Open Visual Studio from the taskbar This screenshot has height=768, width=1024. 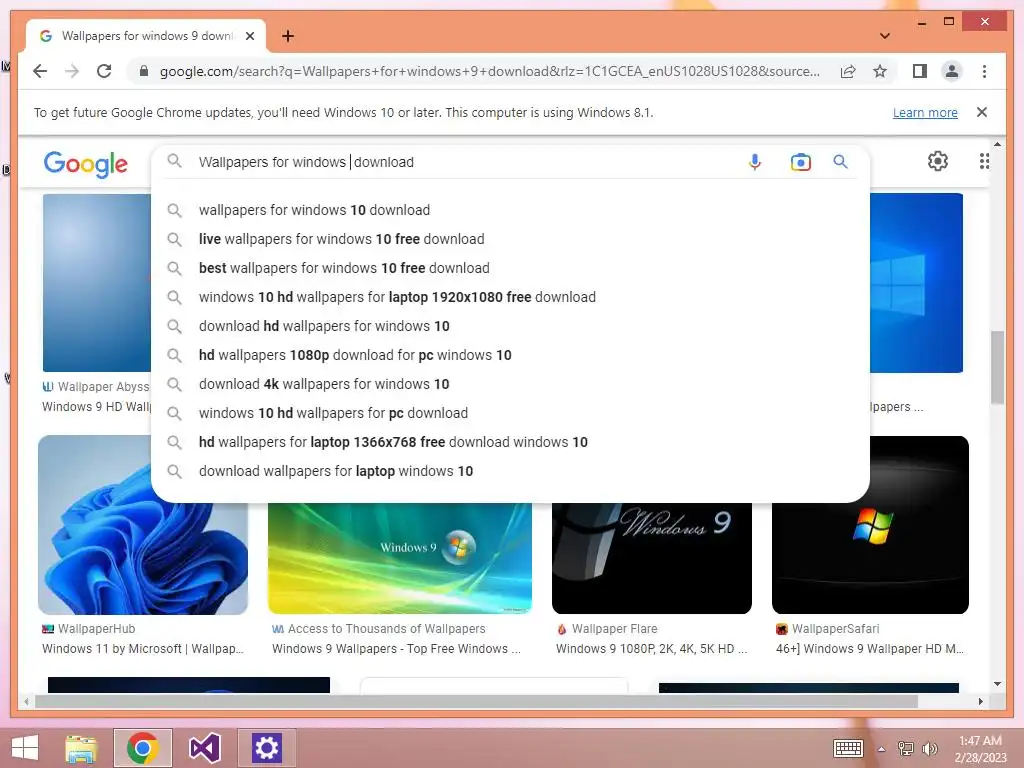click(204, 748)
